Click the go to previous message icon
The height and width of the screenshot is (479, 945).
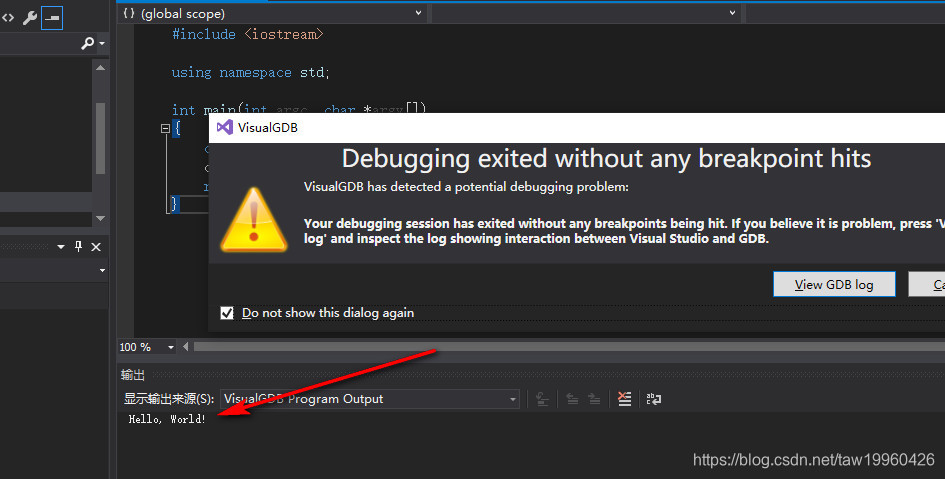[x=572, y=399]
